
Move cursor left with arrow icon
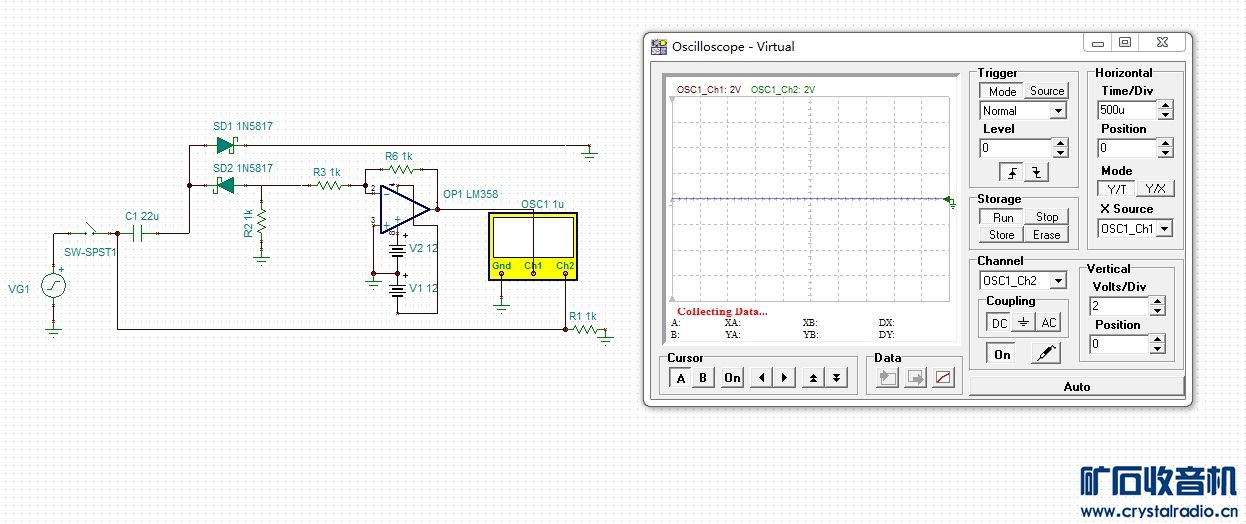point(762,377)
